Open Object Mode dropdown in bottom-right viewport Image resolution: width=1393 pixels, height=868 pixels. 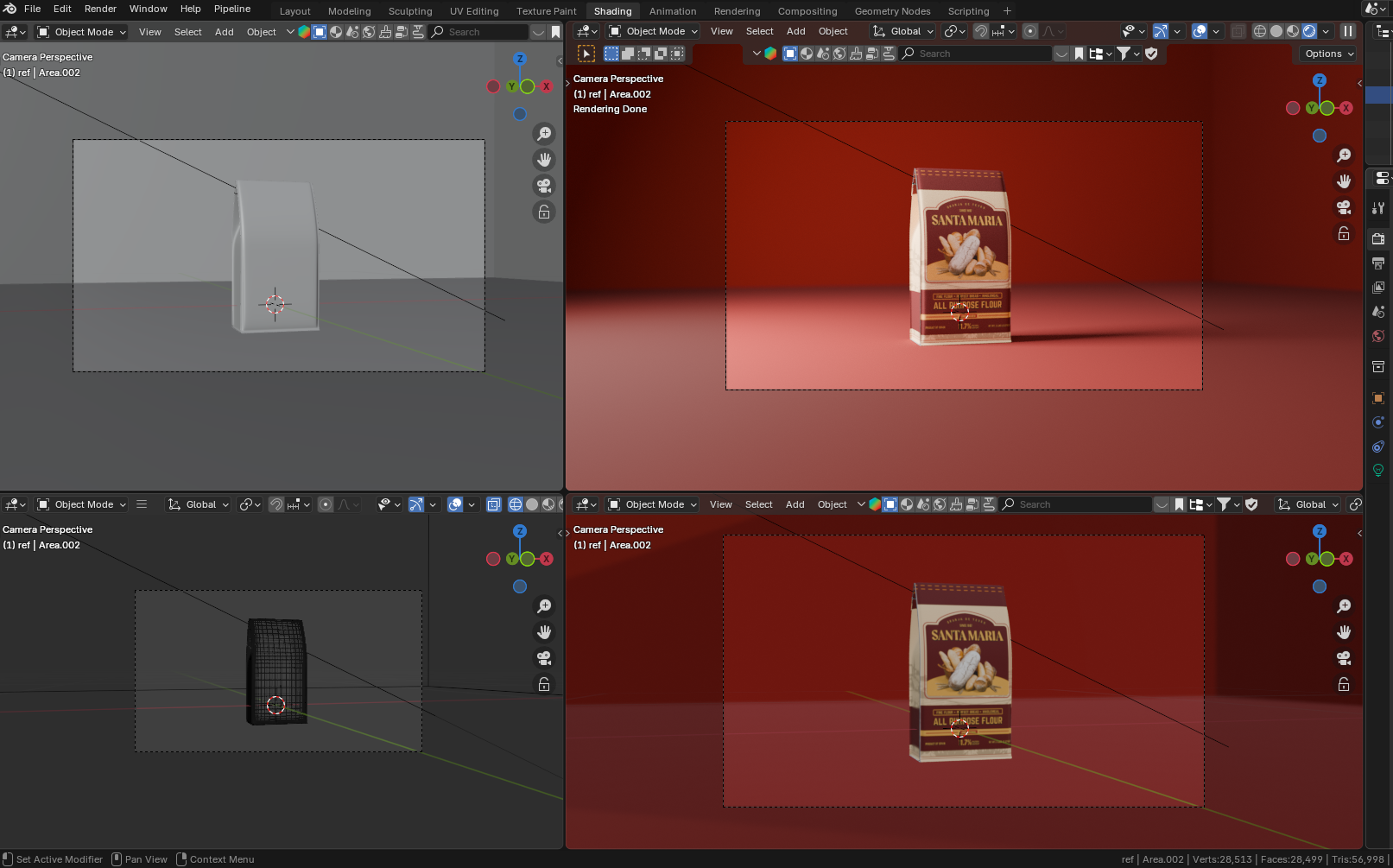click(x=652, y=504)
